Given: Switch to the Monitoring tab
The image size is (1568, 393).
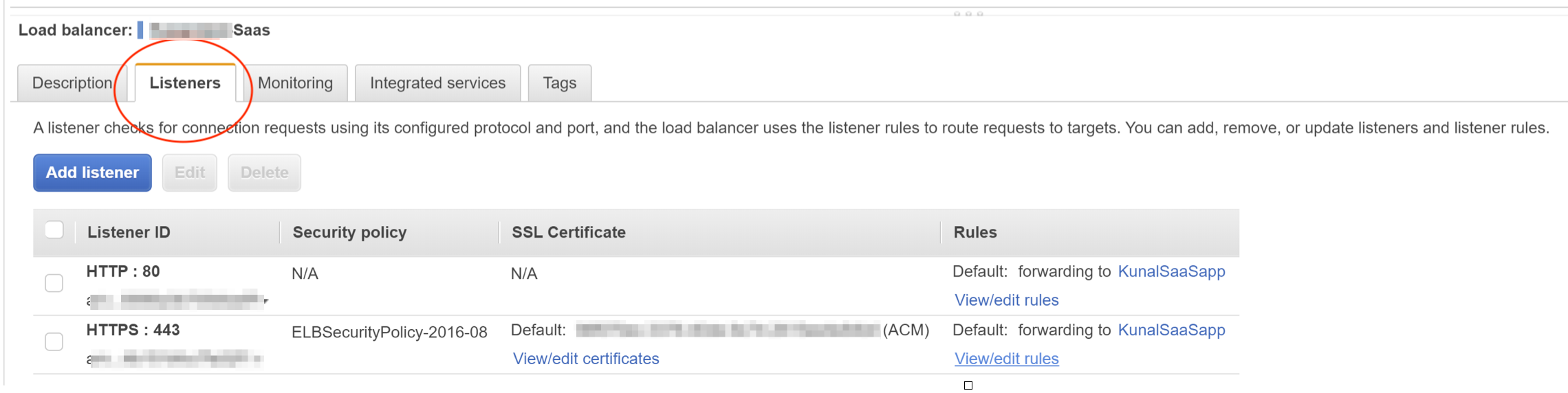Looking at the screenshot, I should [x=295, y=83].
